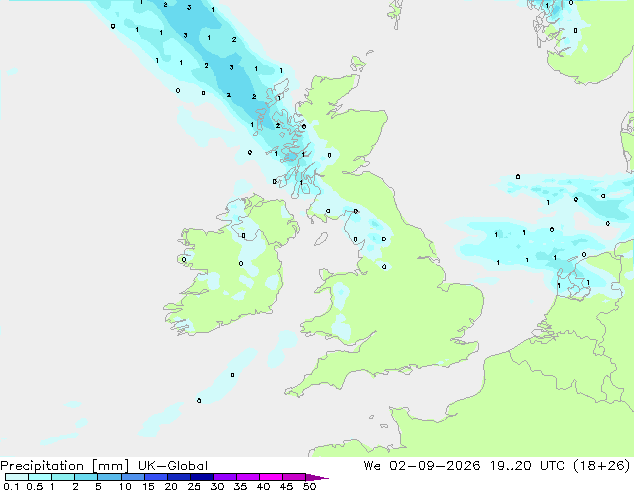Click the legend tick label 50

309,486
